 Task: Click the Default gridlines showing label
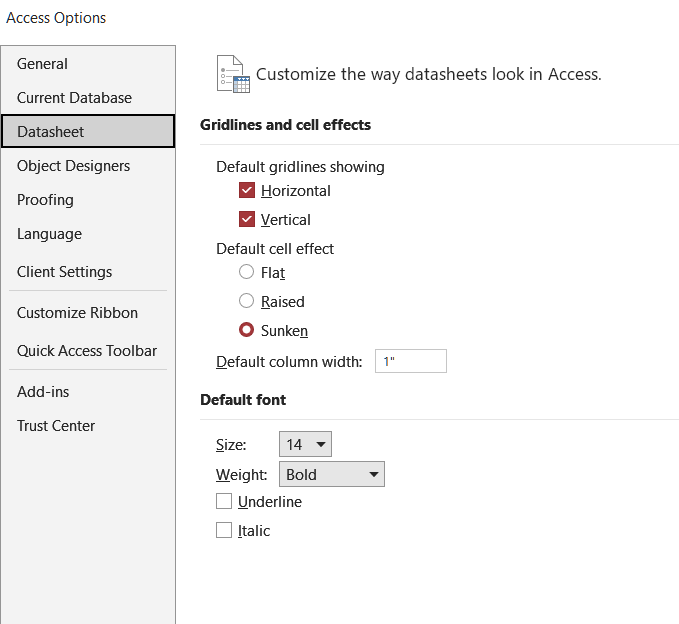tap(300, 167)
